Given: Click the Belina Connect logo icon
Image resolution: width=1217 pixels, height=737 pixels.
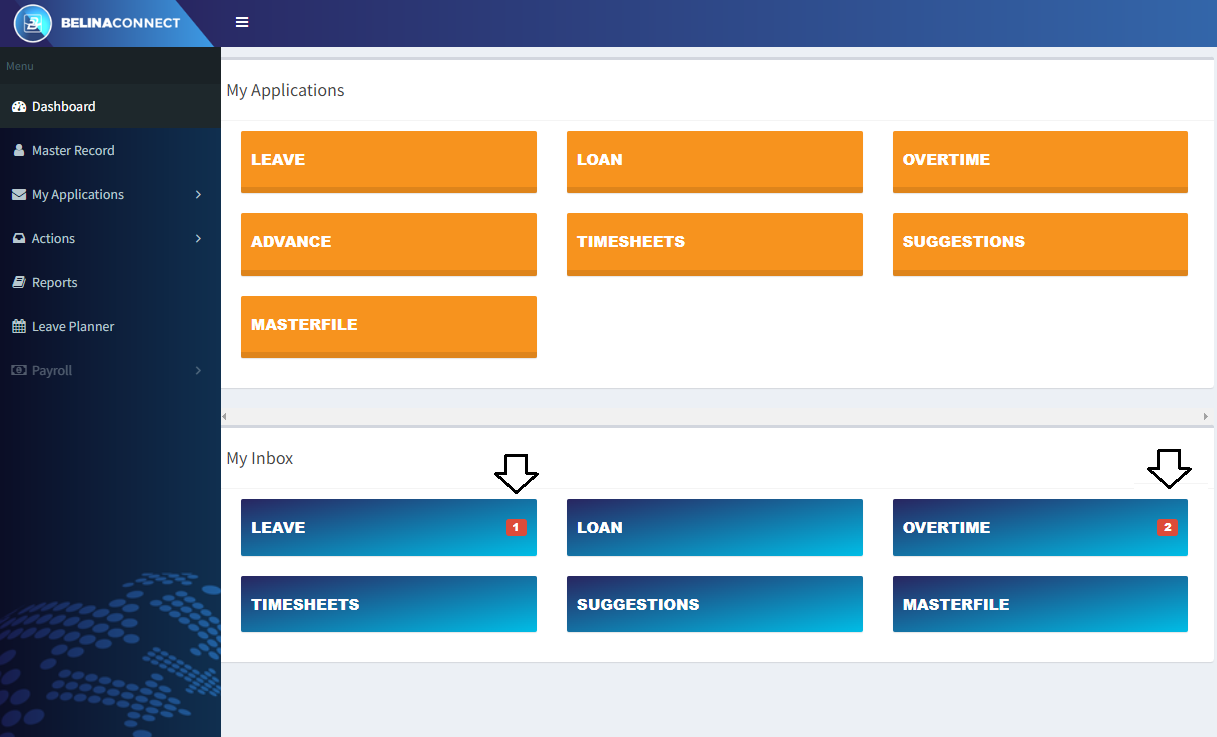Looking at the screenshot, I should [33, 23].
